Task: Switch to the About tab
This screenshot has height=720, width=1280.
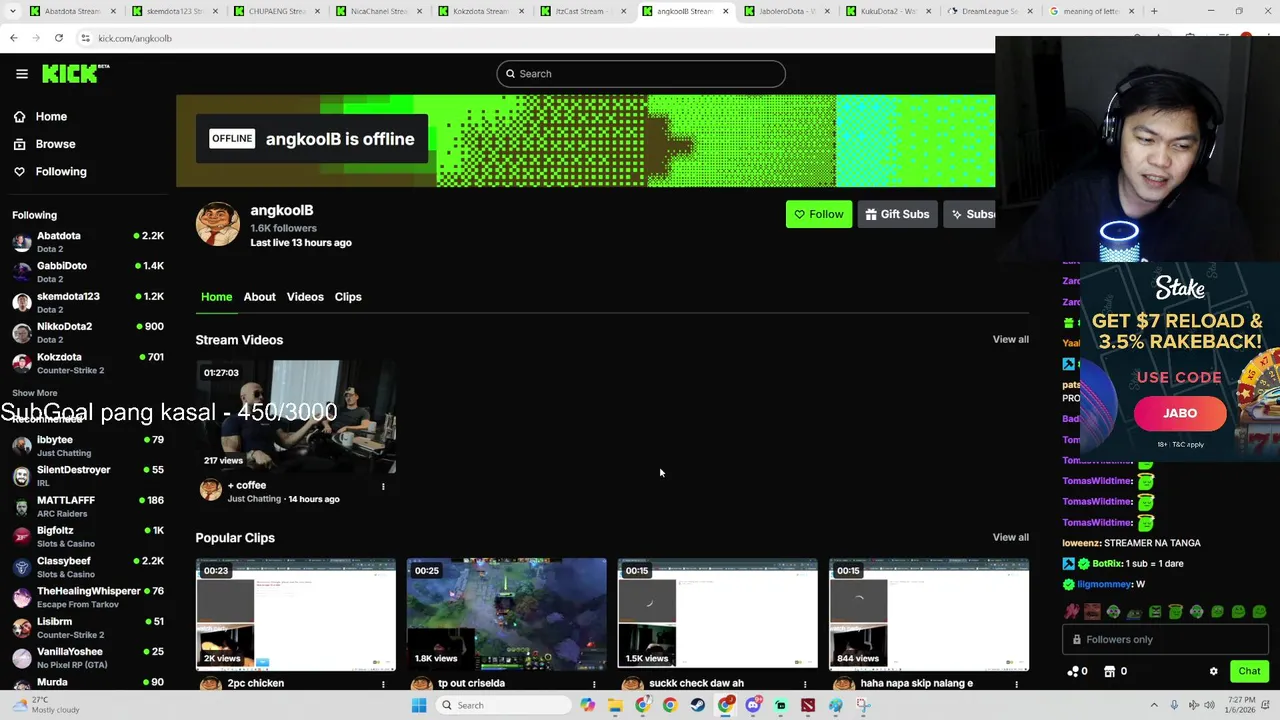Action: coord(259,297)
